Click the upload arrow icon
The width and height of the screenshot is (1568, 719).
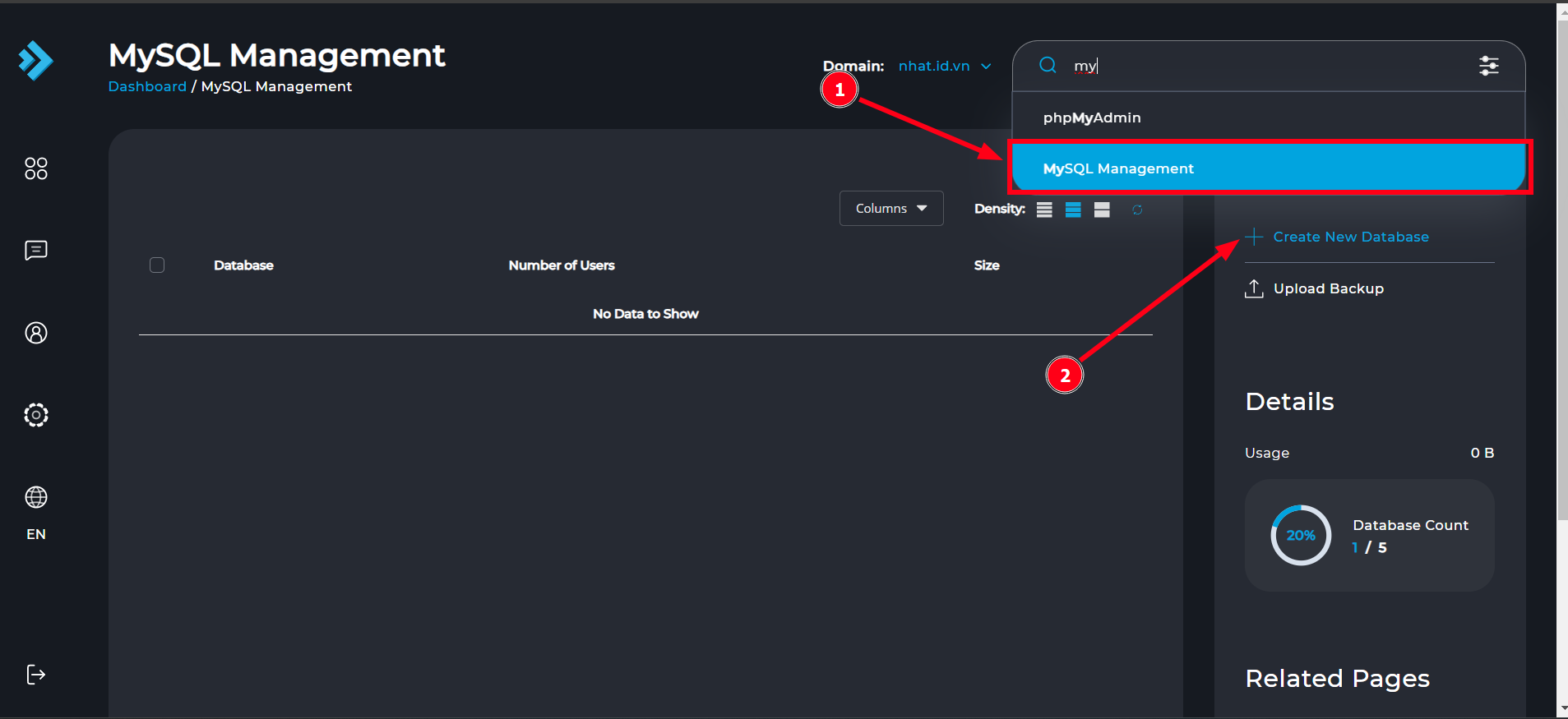(x=1254, y=288)
